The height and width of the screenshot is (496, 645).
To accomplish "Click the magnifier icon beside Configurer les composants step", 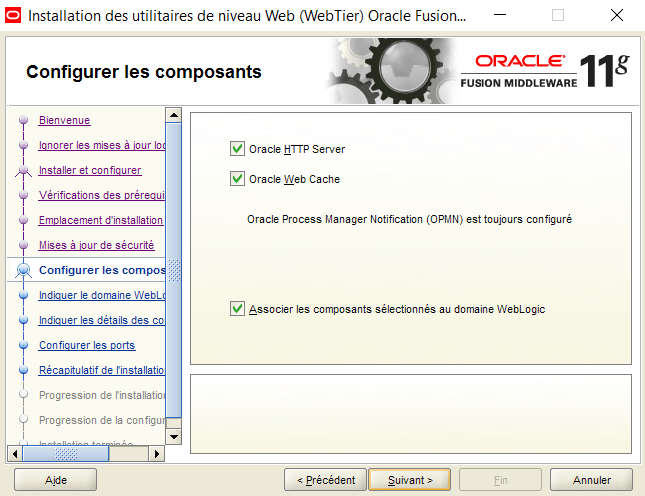I will (23, 270).
